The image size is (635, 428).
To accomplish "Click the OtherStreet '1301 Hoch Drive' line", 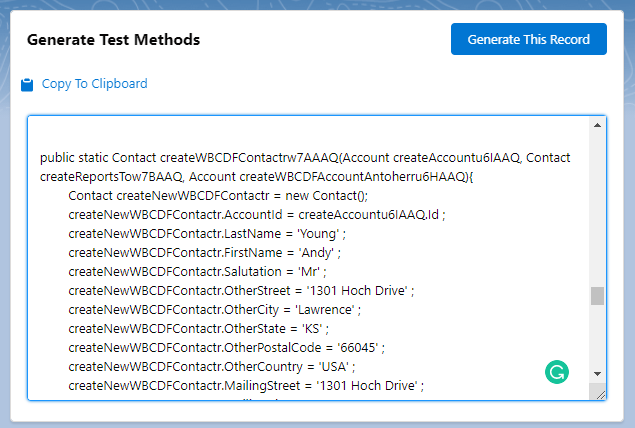I will (x=241, y=290).
